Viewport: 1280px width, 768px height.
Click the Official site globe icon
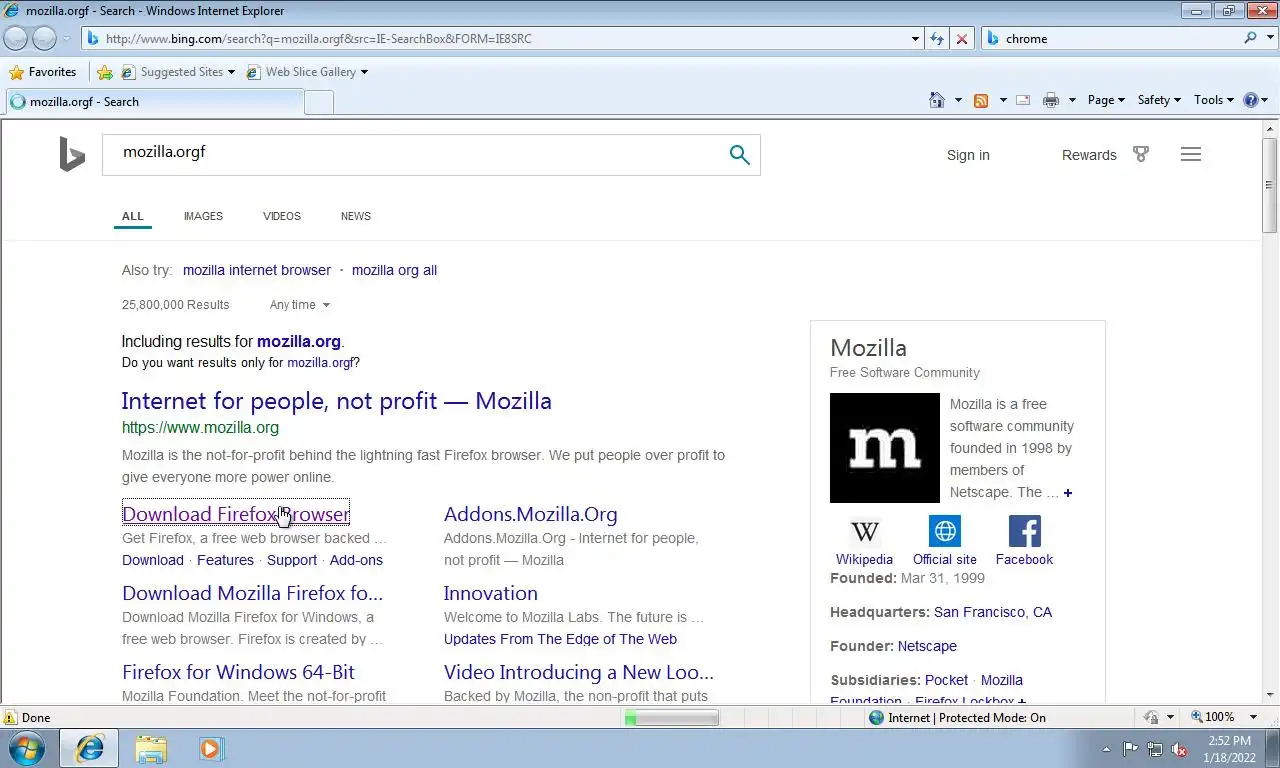945,531
